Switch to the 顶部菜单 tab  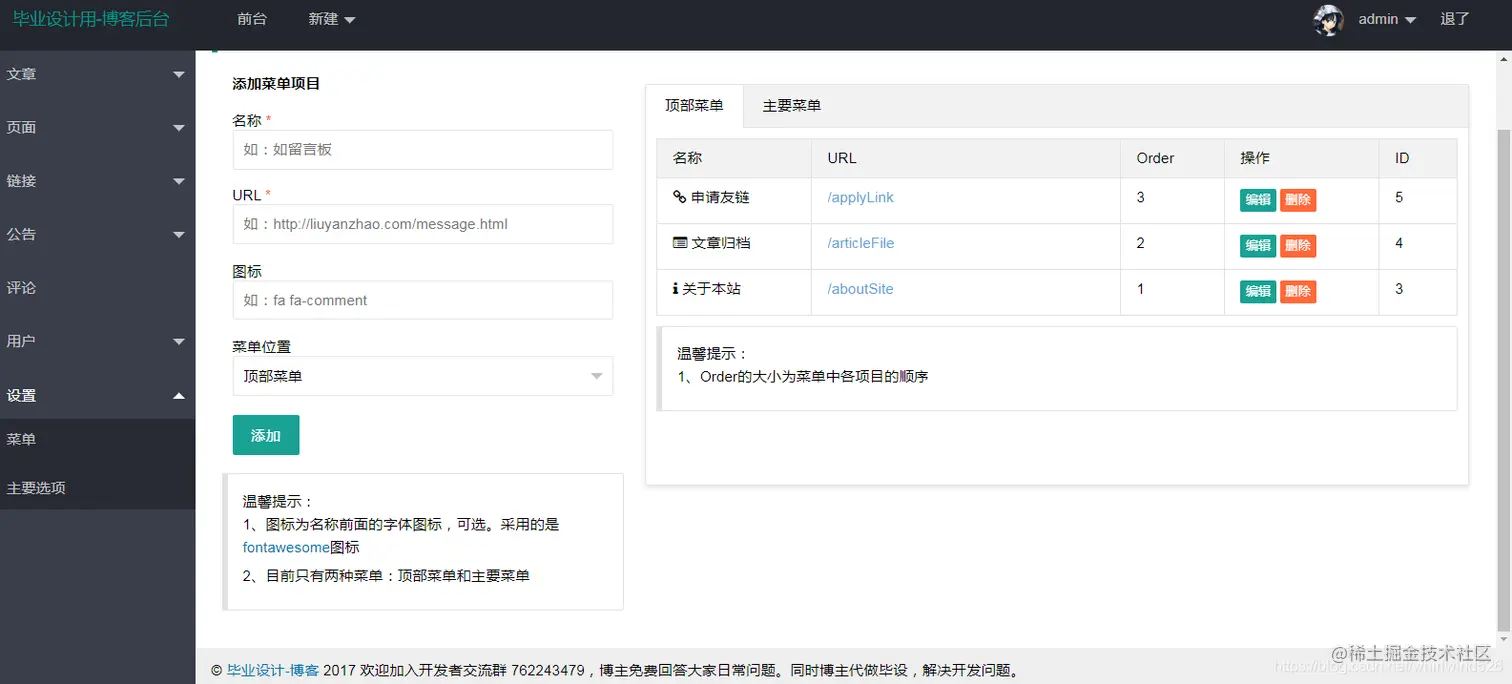click(x=694, y=105)
